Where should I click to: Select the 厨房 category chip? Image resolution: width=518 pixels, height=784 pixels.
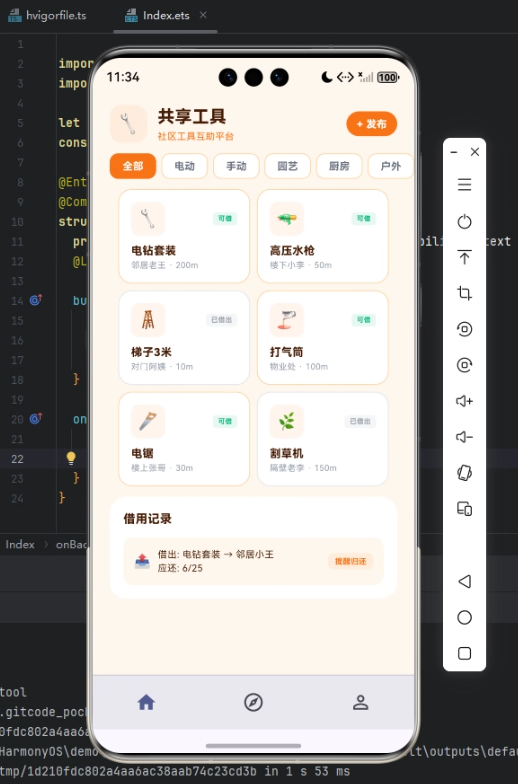[x=339, y=166]
